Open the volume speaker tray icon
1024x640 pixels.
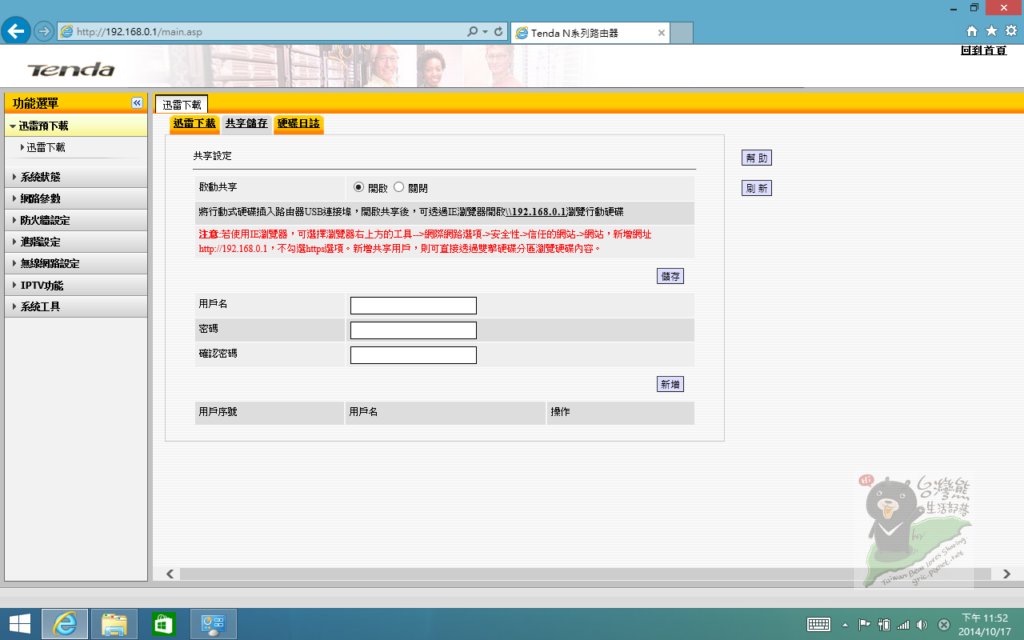(922, 625)
